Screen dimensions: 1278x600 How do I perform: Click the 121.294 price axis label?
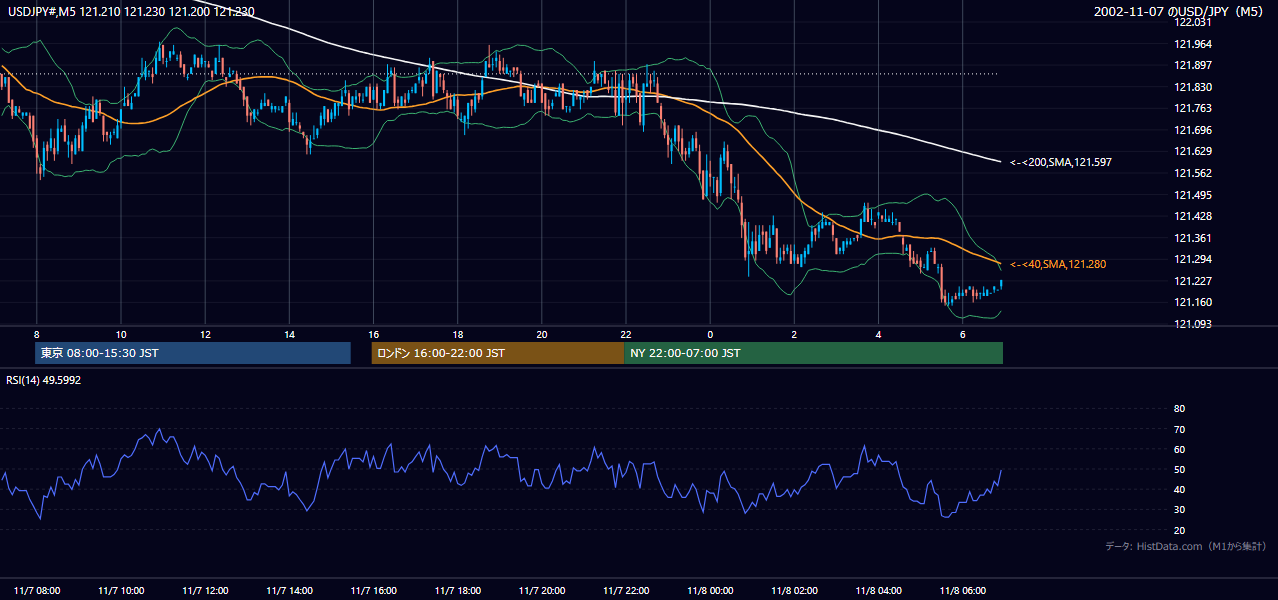1194,259
